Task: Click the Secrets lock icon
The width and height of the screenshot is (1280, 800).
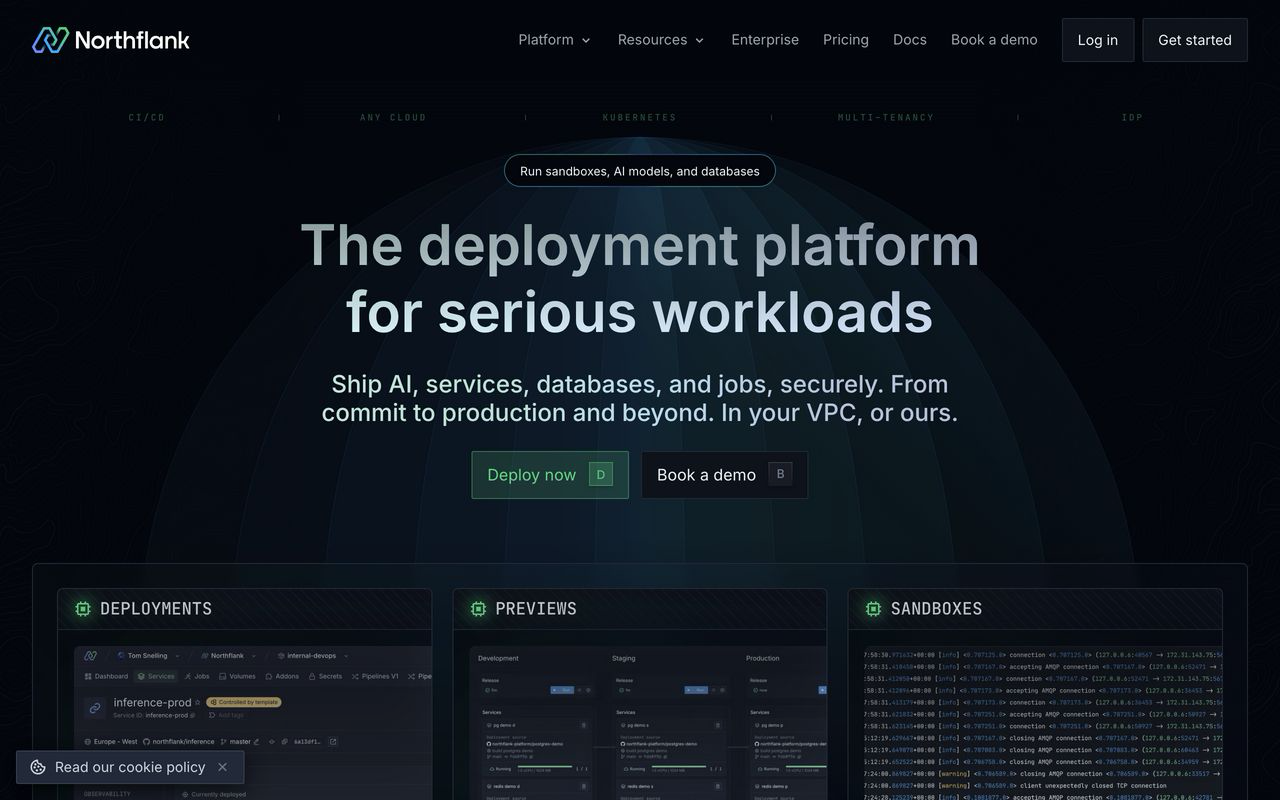Action: (x=312, y=676)
